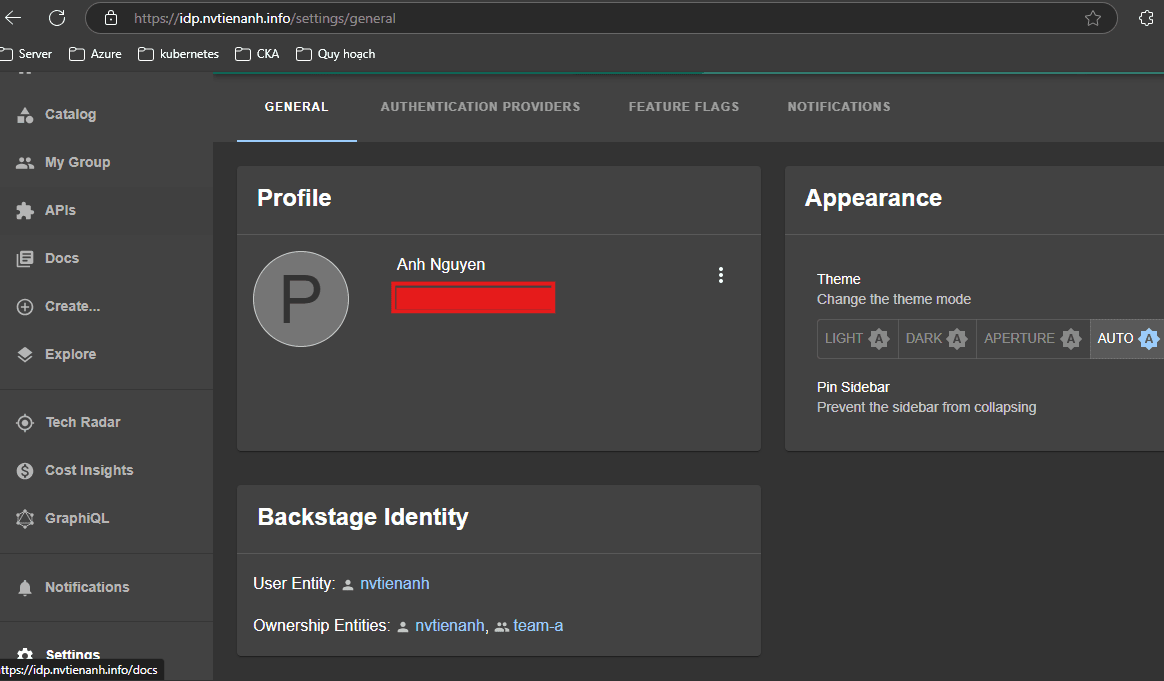The width and height of the screenshot is (1164, 681).
Task: Open Cost Insights dollar icon
Action: click(x=25, y=471)
